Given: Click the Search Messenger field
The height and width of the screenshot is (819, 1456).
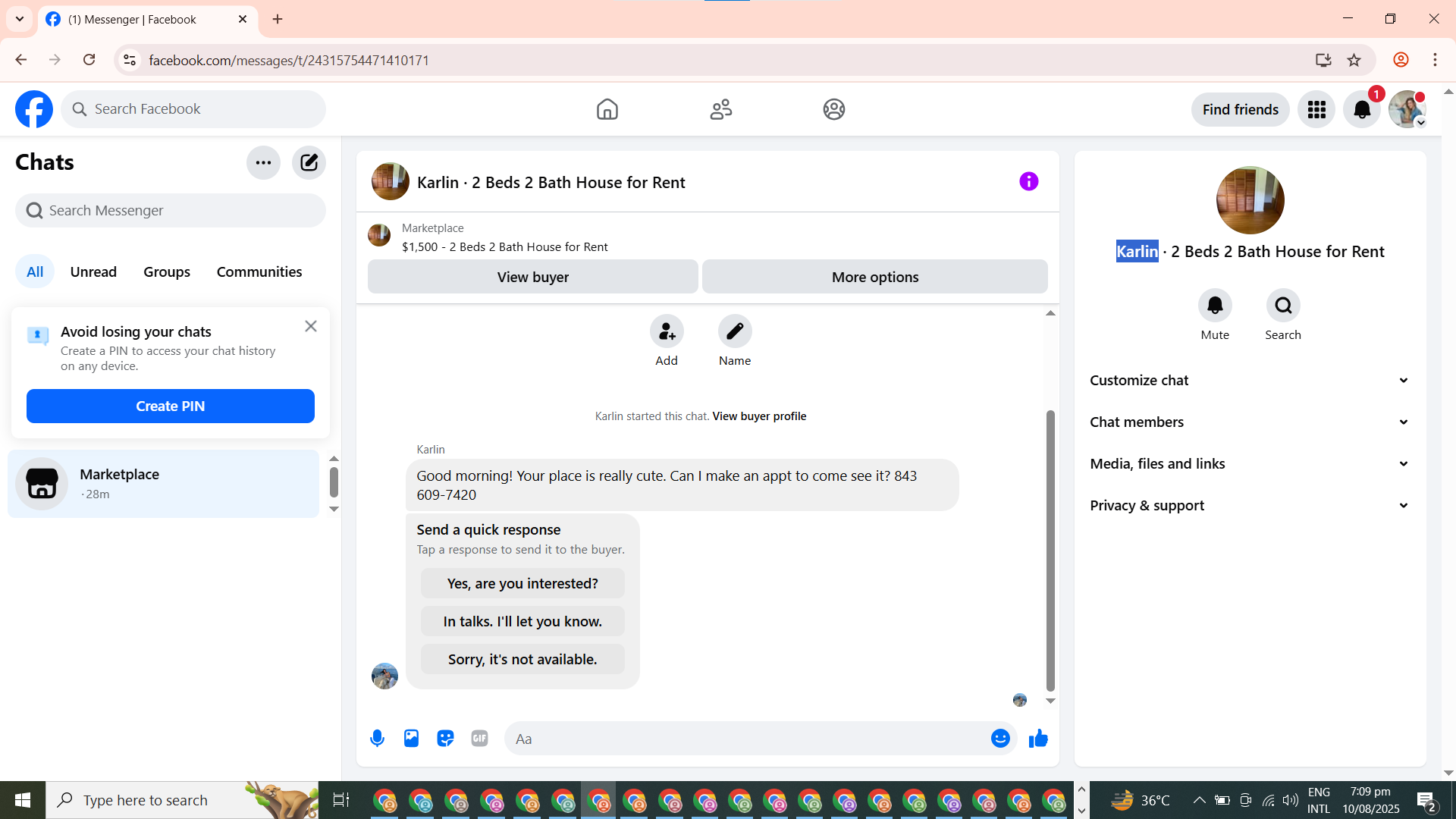Looking at the screenshot, I should click(x=171, y=210).
